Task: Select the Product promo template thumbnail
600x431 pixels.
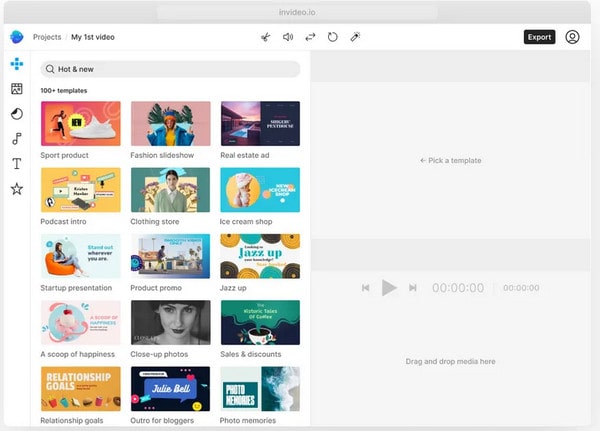Action: (x=171, y=256)
